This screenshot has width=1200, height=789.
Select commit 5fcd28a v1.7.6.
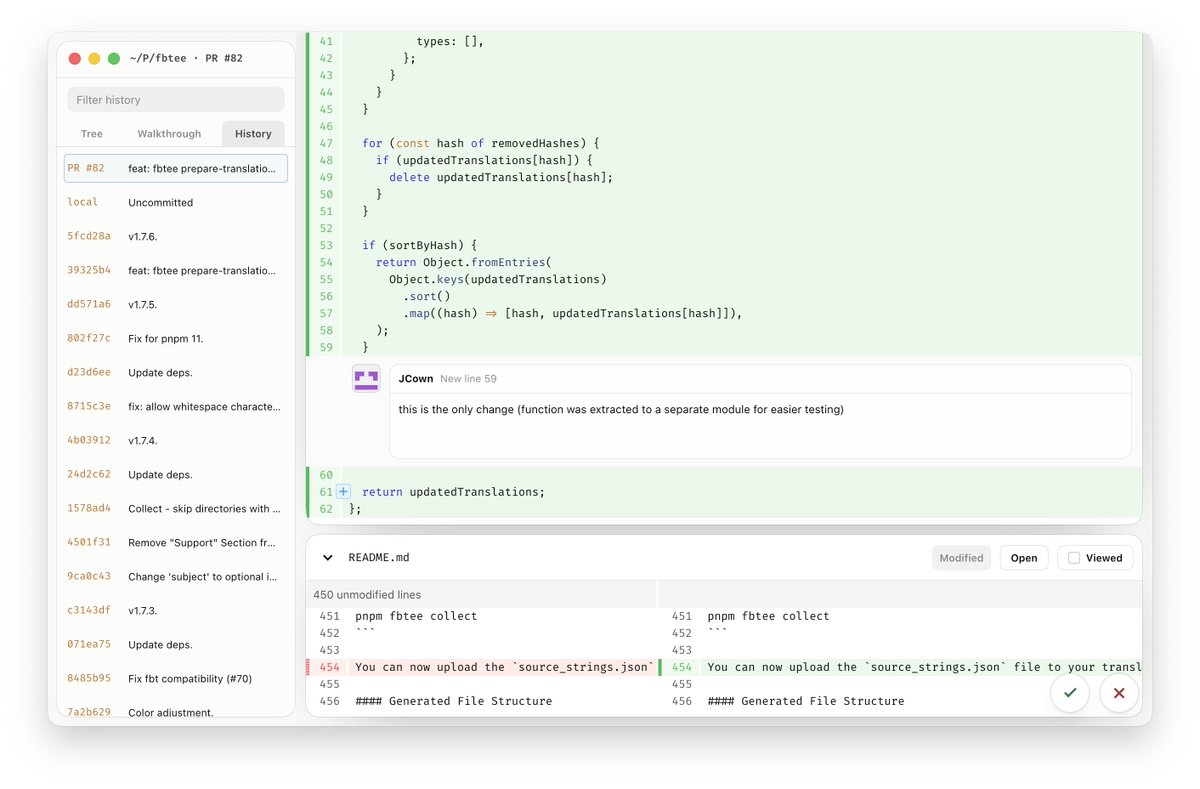tap(176, 236)
